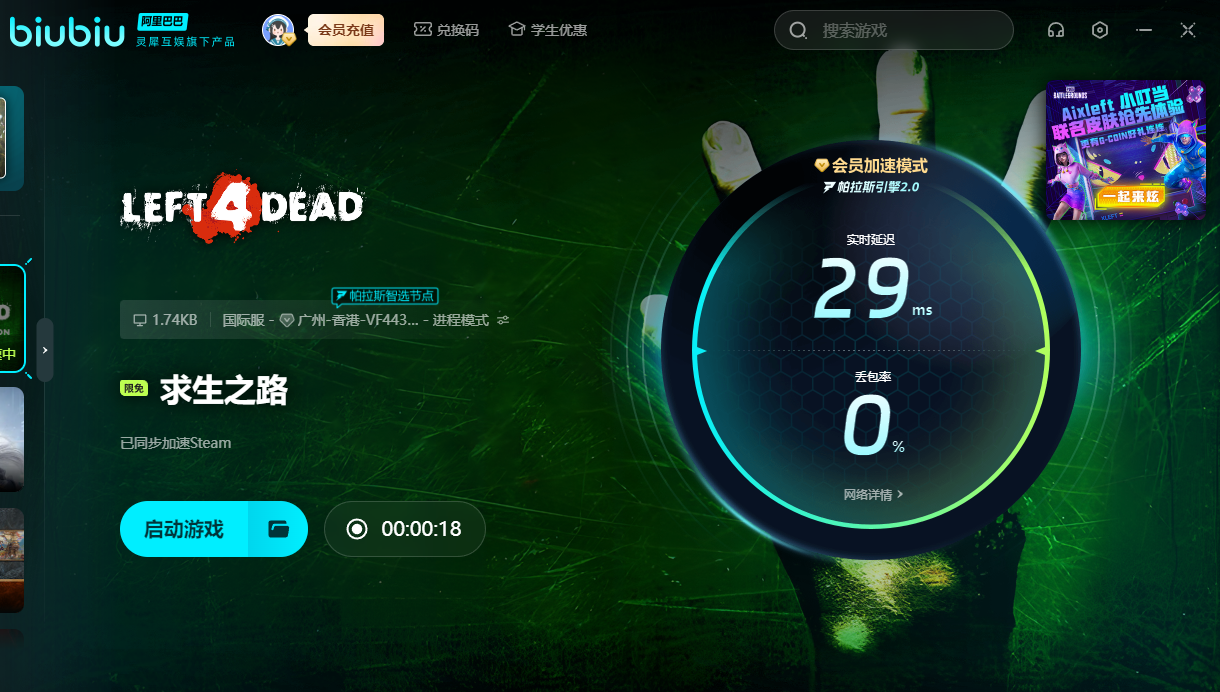
Task: Click the search magnifier icon
Action: [x=798, y=30]
